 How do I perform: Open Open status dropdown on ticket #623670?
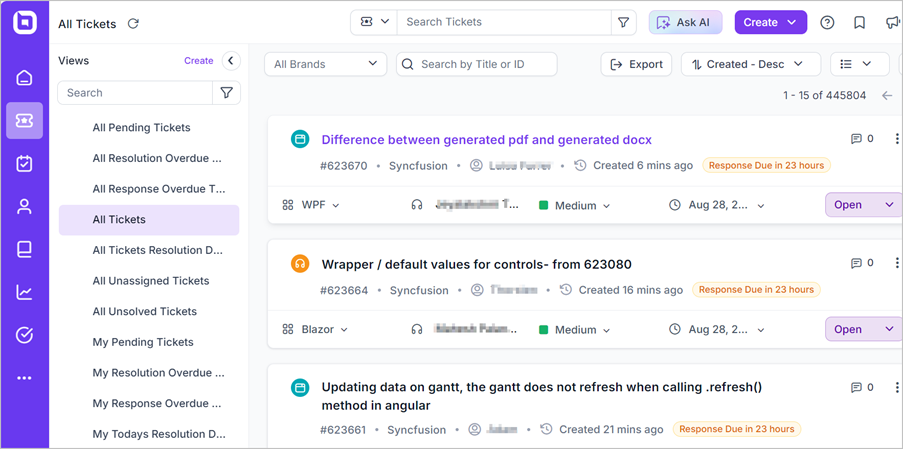[x=863, y=205]
